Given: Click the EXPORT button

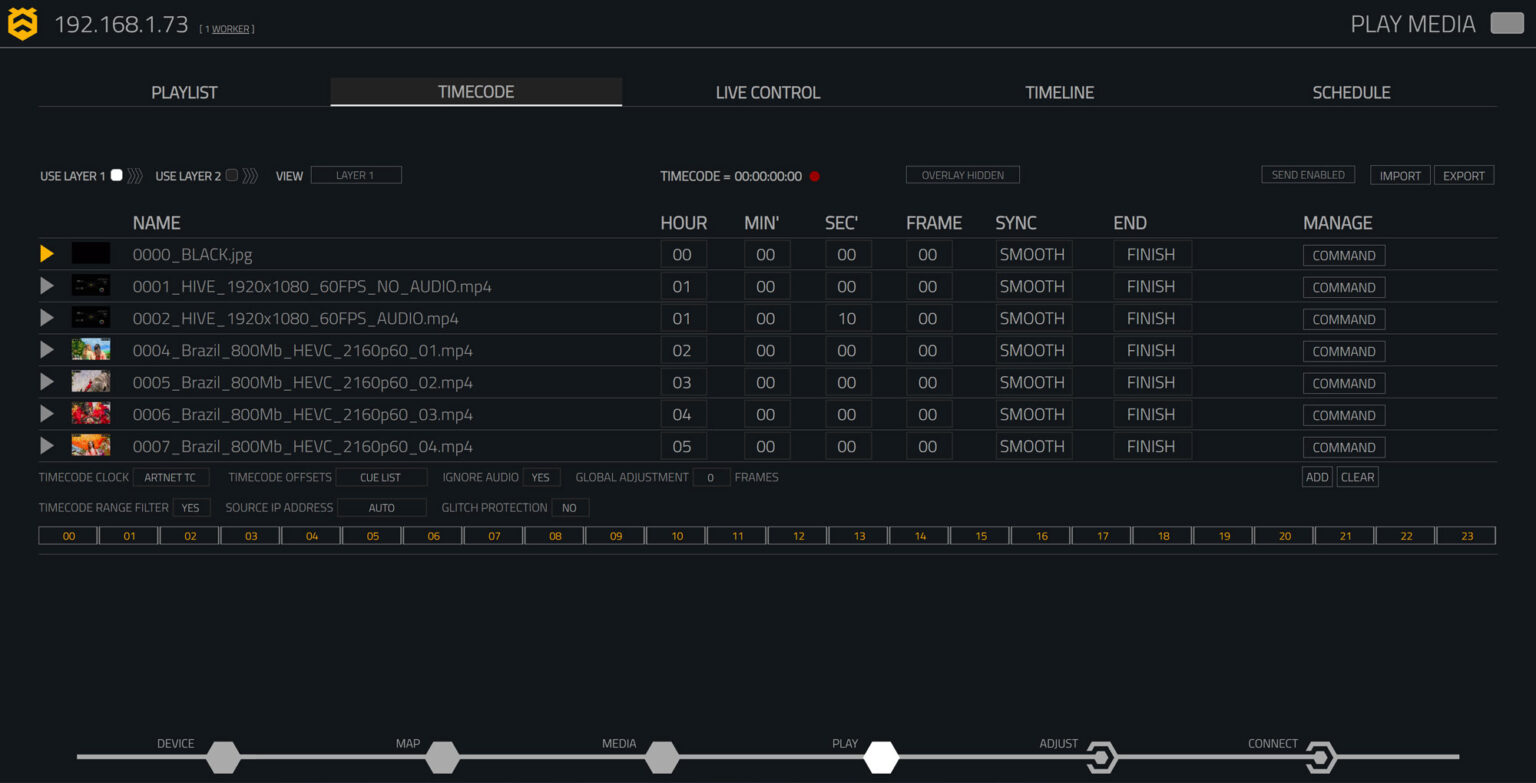Looking at the screenshot, I should pyautogui.click(x=1464, y=174).
